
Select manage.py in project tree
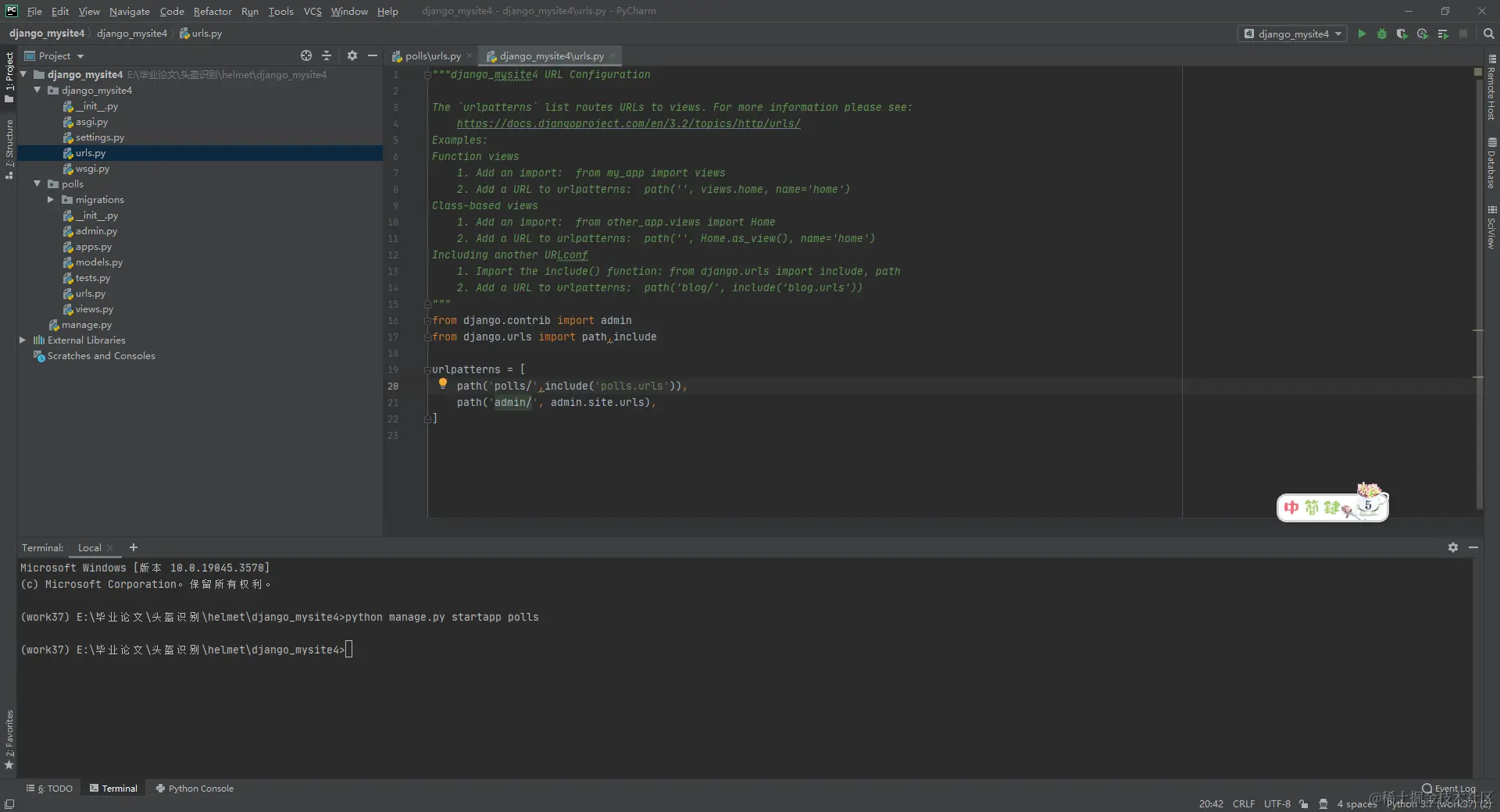point(86,324)
